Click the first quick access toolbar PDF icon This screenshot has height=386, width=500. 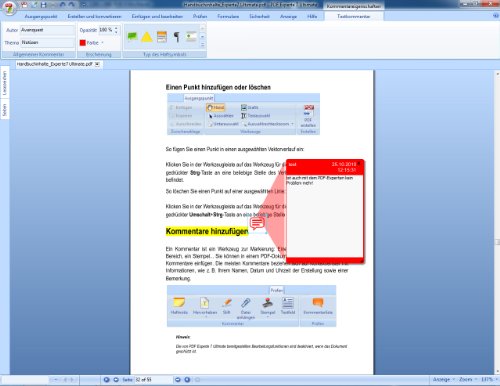click(24, 5)
